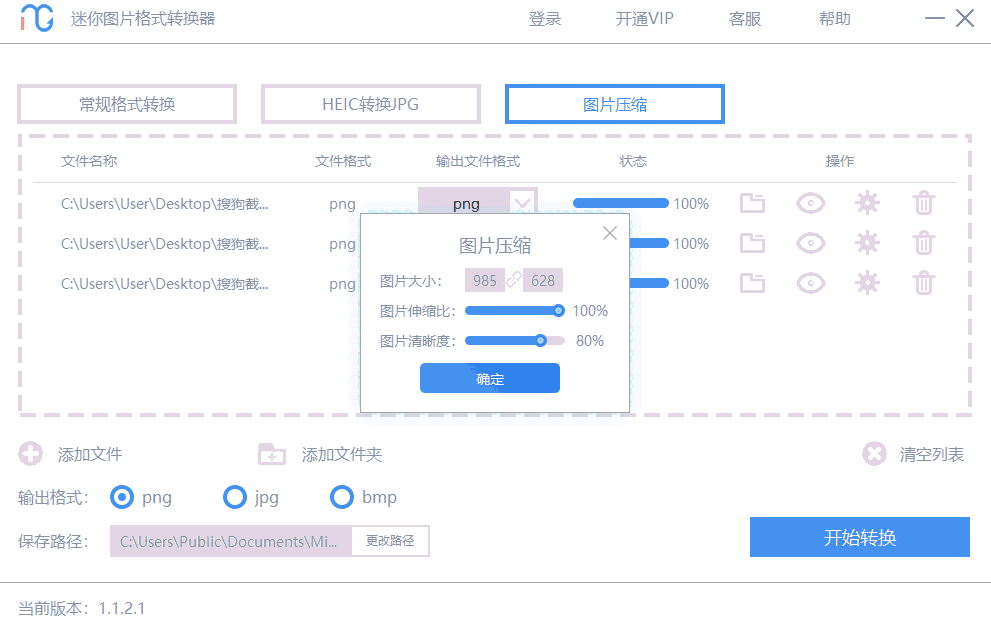Click the 添加文件 plus icon to add files
Screen dimensions: 991x631
click(x=30, y=454)
